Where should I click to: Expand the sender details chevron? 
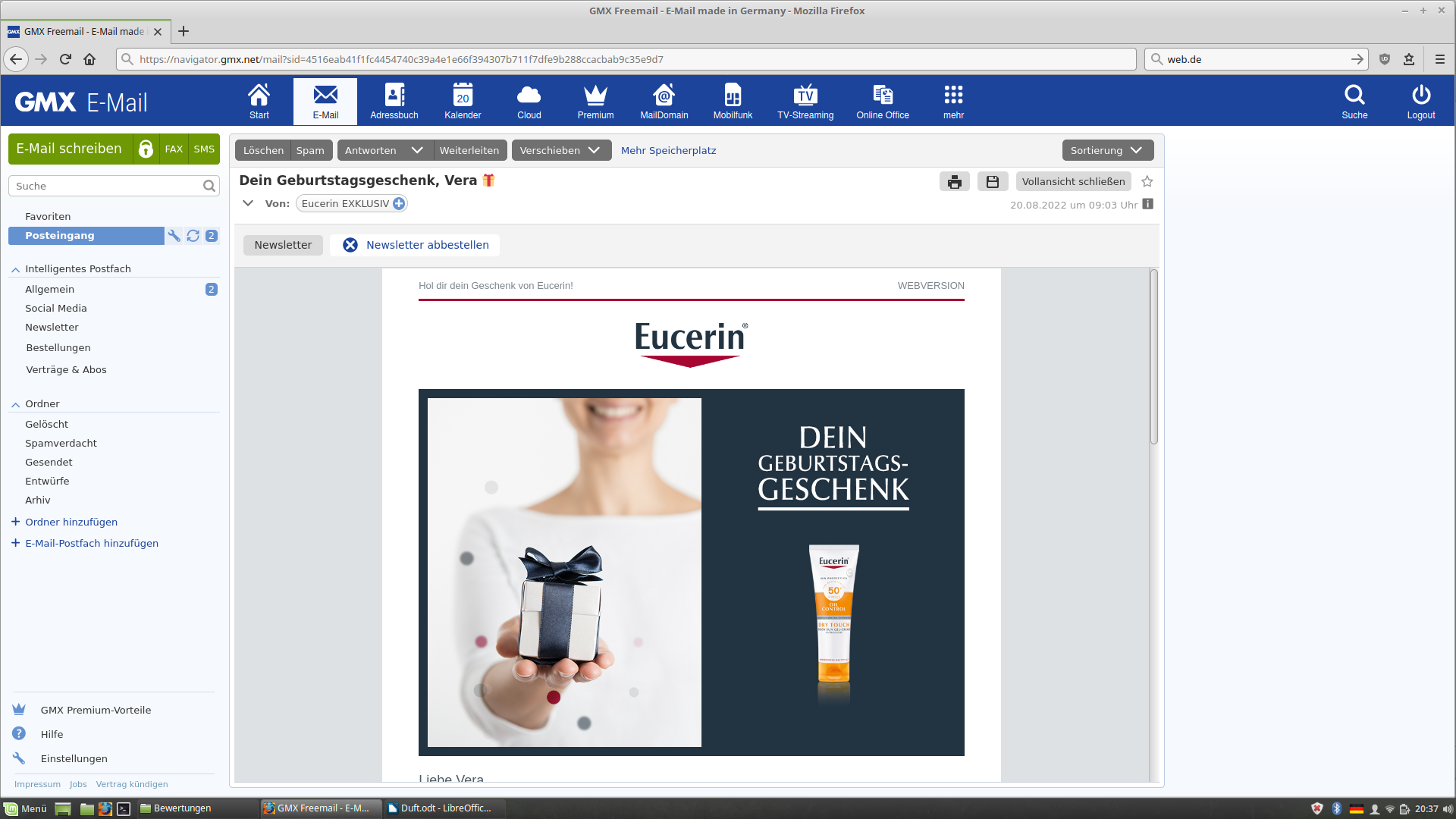(248, 203)
